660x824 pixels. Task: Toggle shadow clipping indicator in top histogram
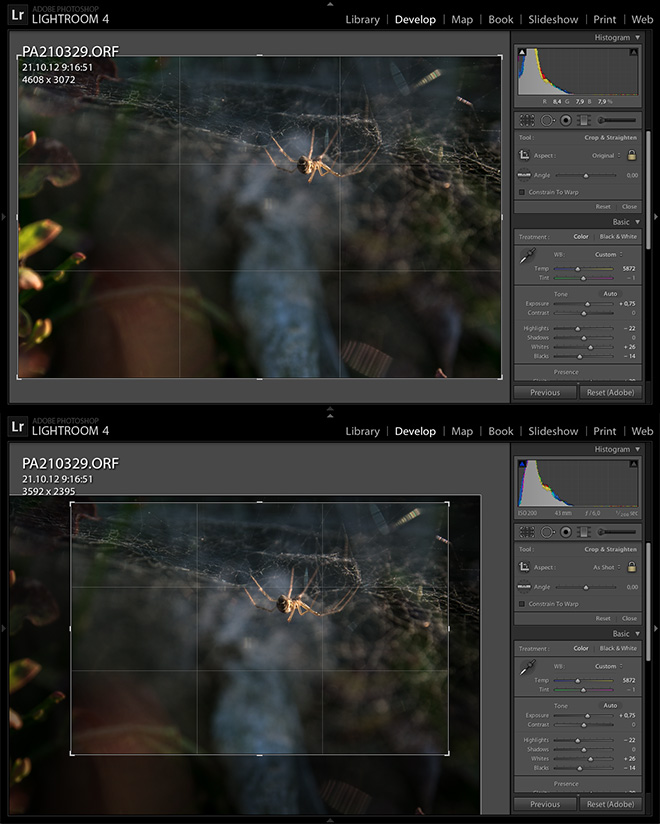tap(522, 52)
